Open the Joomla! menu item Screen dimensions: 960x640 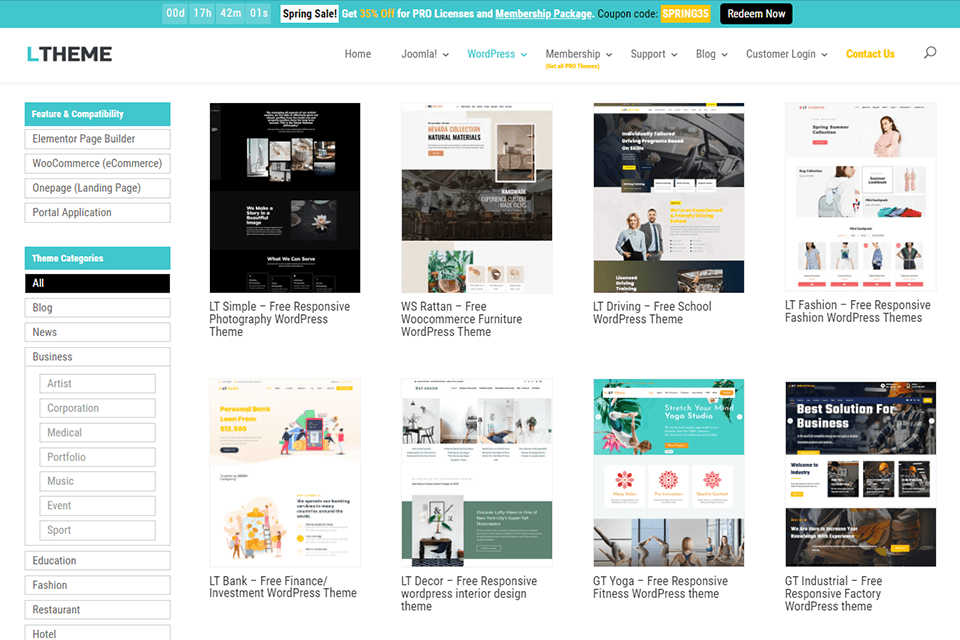419,54
